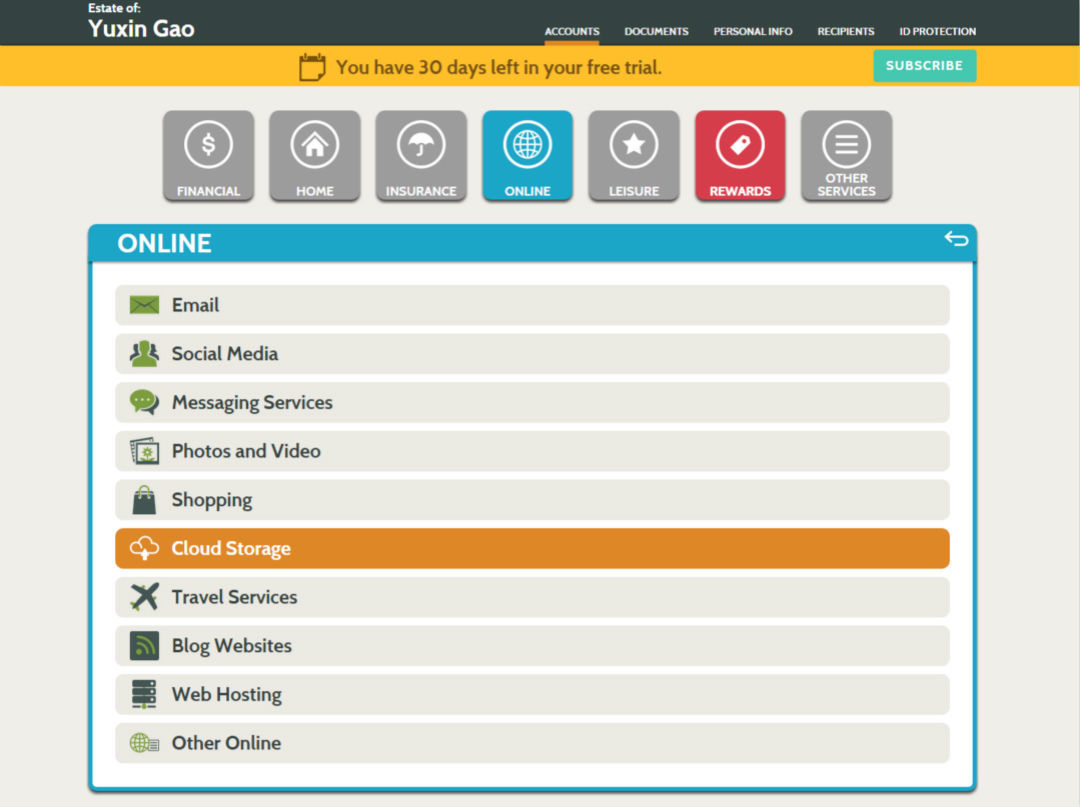
Task: Open the Rewards tag tile
Action: click(x=740, y=155)
